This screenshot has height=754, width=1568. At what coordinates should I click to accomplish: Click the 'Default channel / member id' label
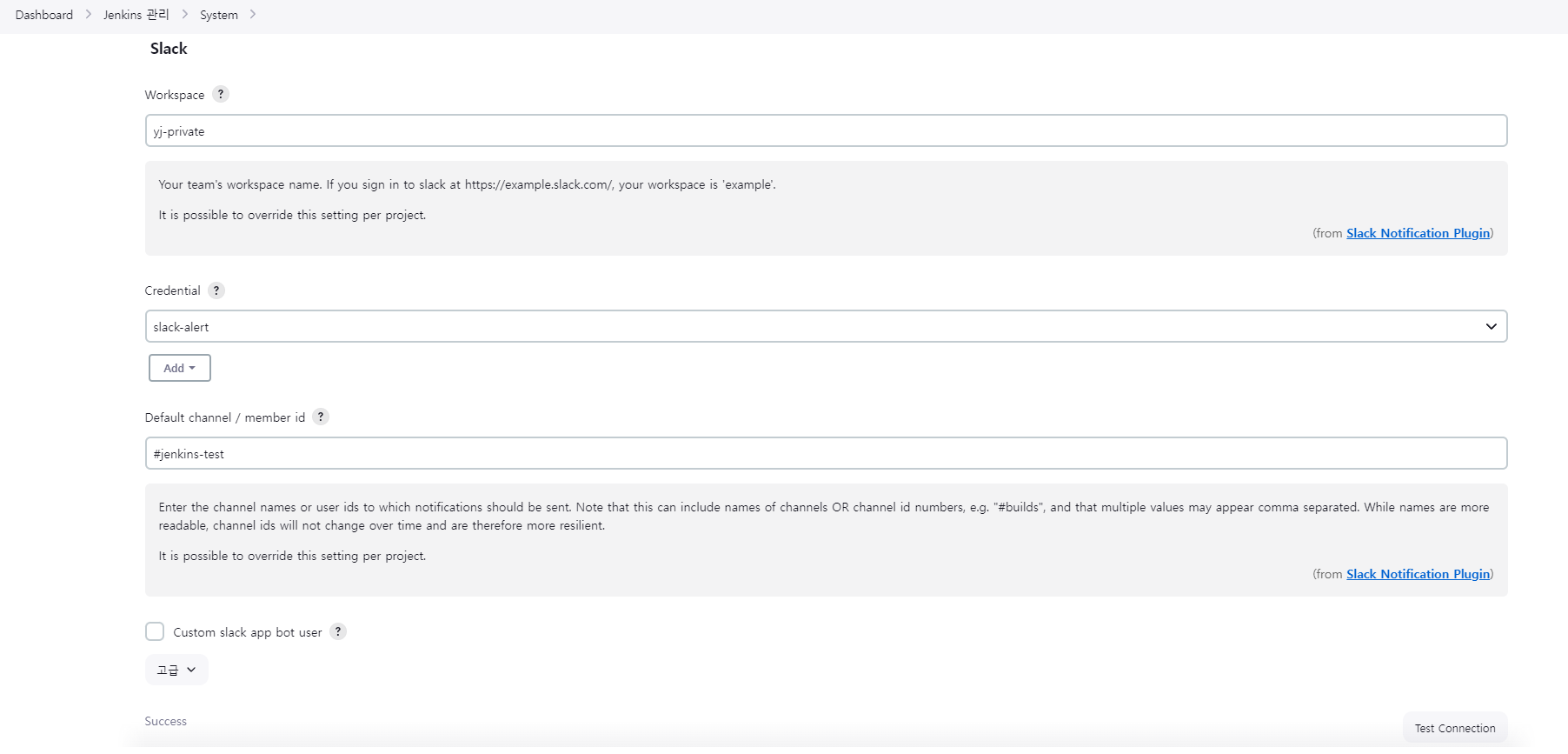click(x=225, y=417)
